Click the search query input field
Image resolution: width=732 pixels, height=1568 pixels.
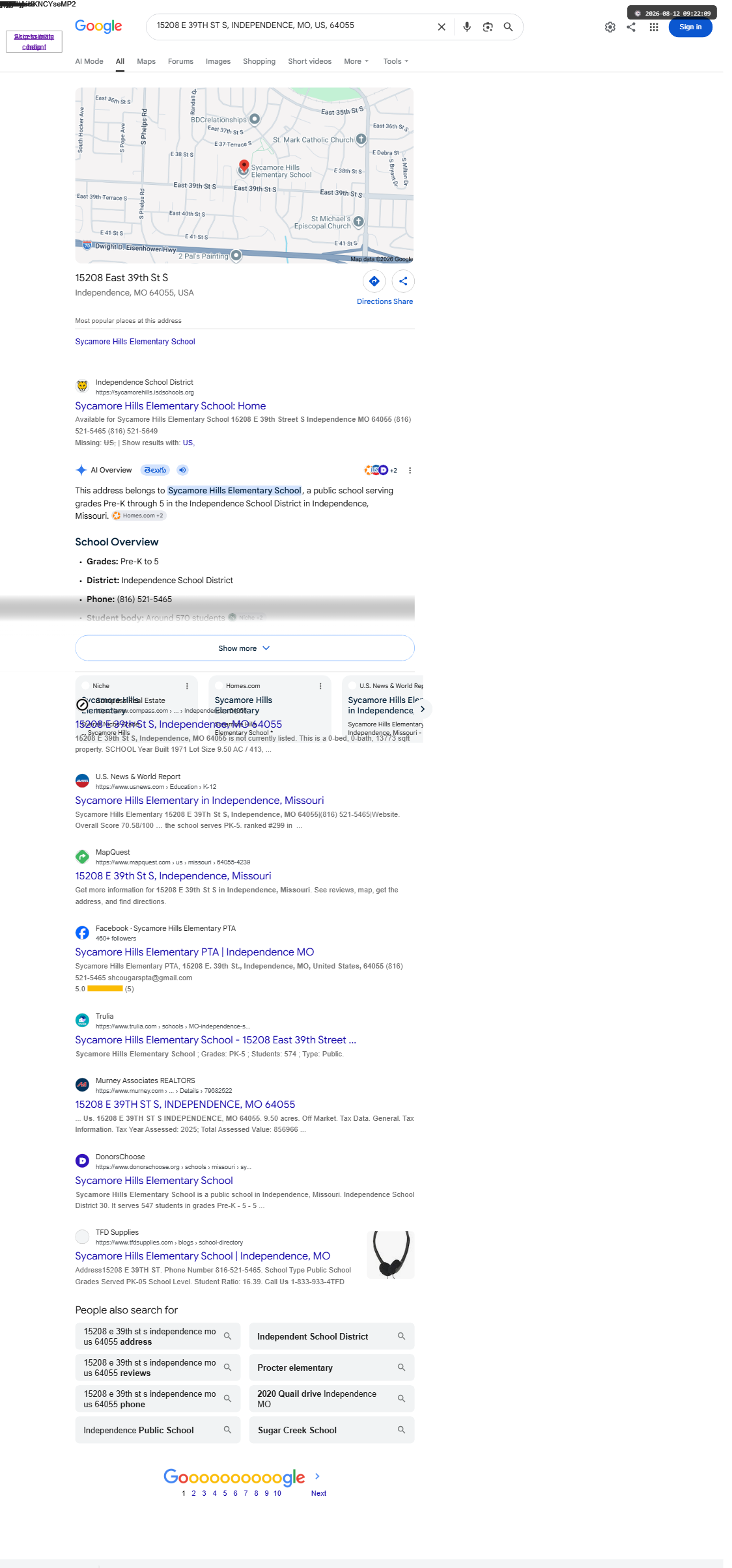tap(292, 26)
